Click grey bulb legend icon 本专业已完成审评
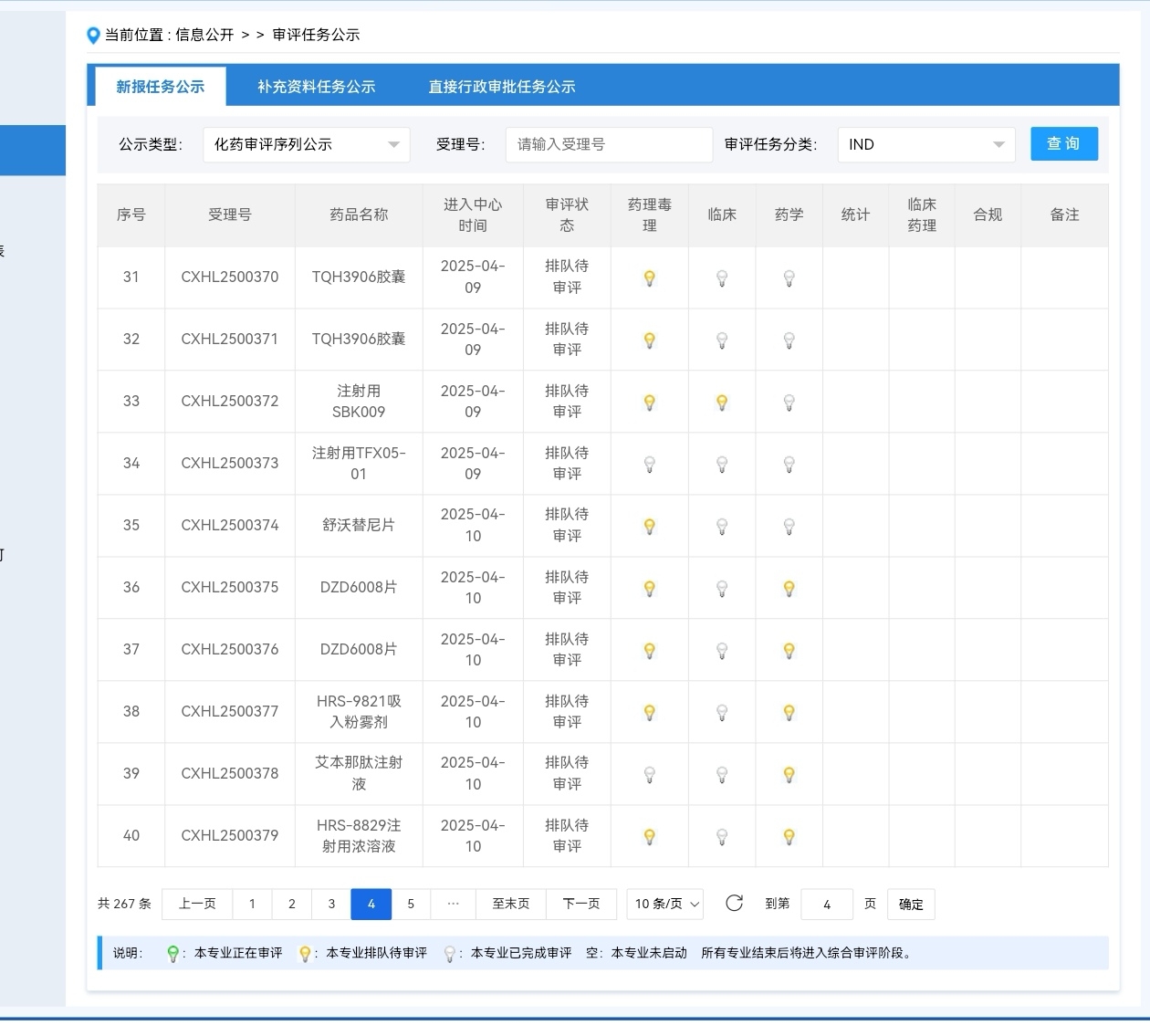The height and width of the screenshot is (1036, 1150). tap(449, 954)
